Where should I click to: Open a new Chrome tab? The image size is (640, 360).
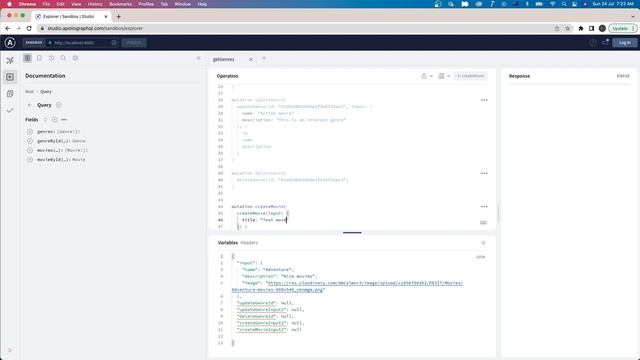click(x=118, y=17)
